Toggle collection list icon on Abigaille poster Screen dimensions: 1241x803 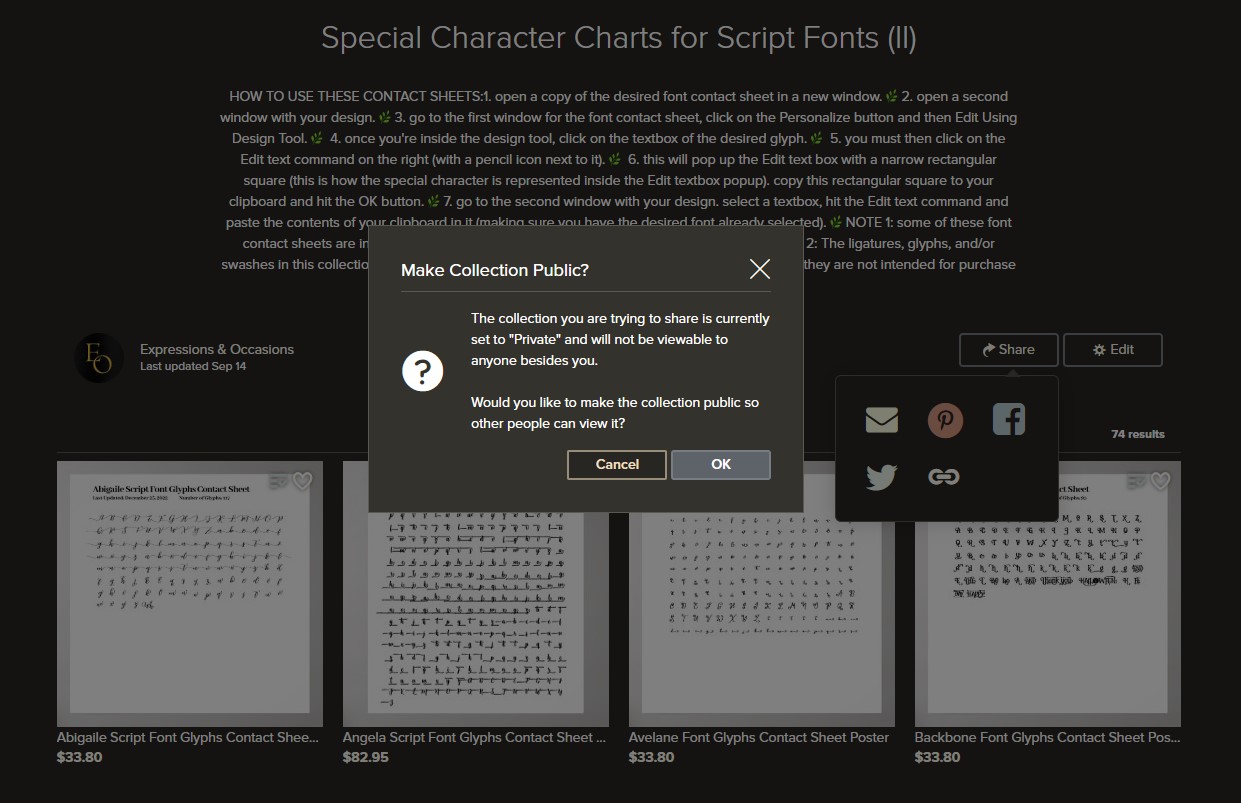pyautogui.click(x=279, y=481)
